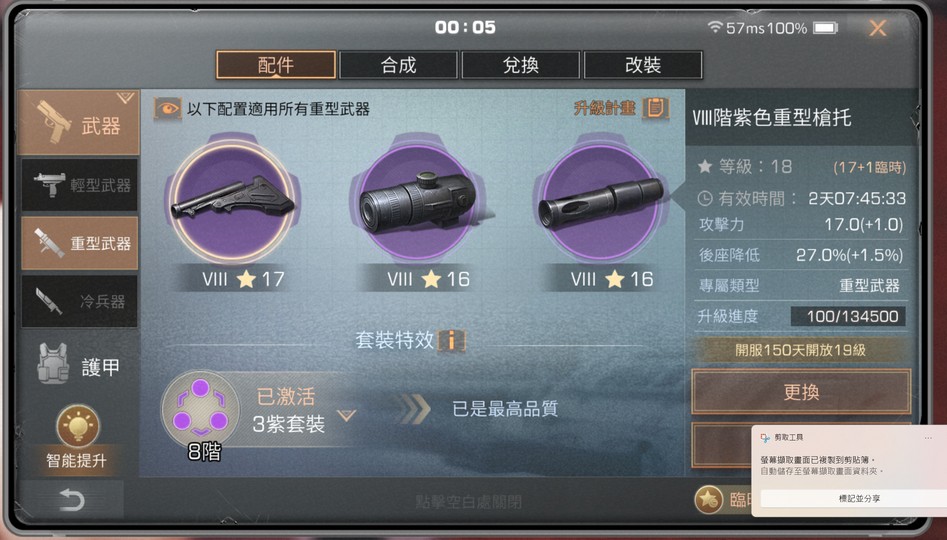The image size is (947, 540).
Task: Click the back arrow icon
Action: [x=71, y=500]
